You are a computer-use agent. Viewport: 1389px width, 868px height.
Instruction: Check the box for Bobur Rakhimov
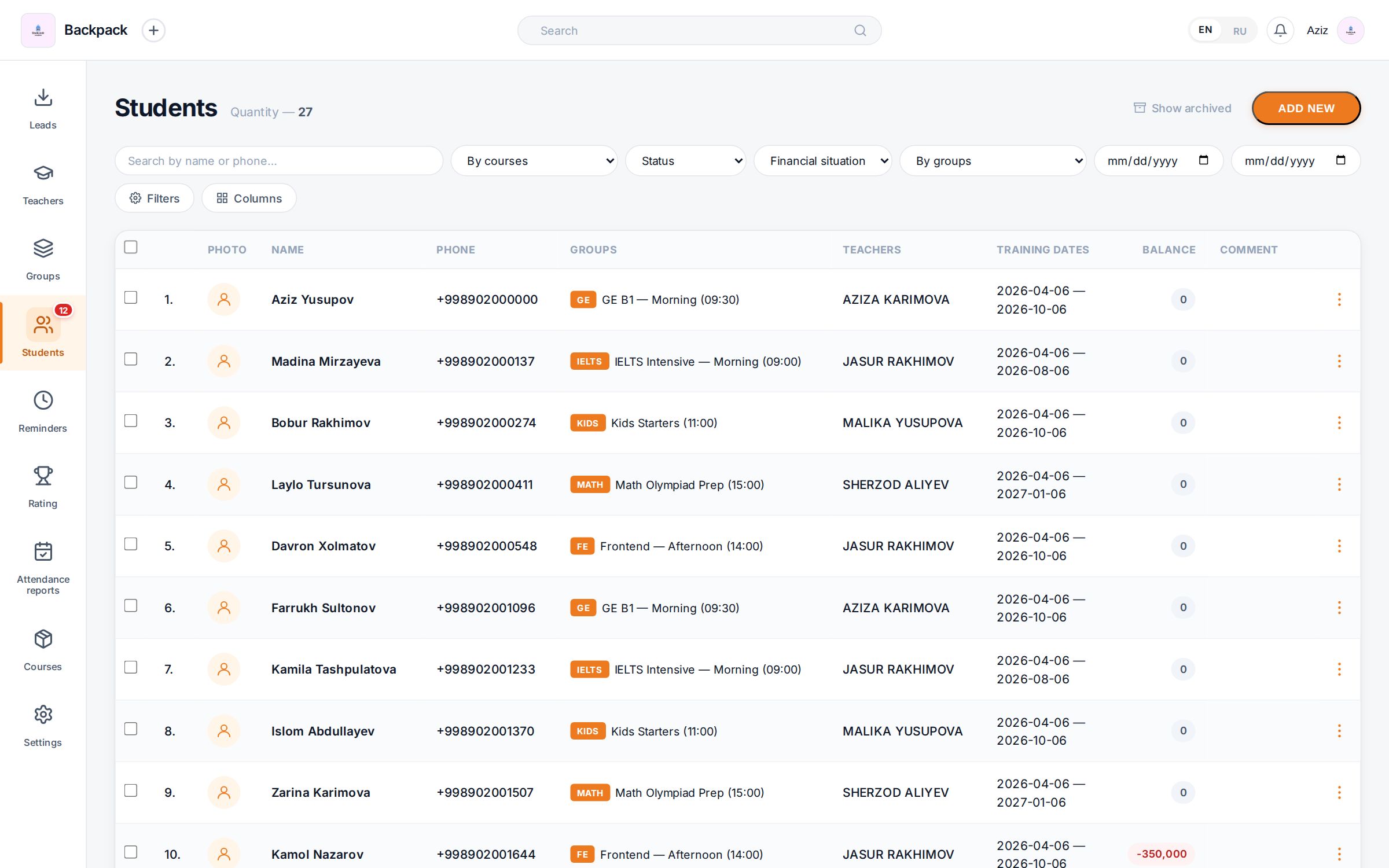point(131,421)
